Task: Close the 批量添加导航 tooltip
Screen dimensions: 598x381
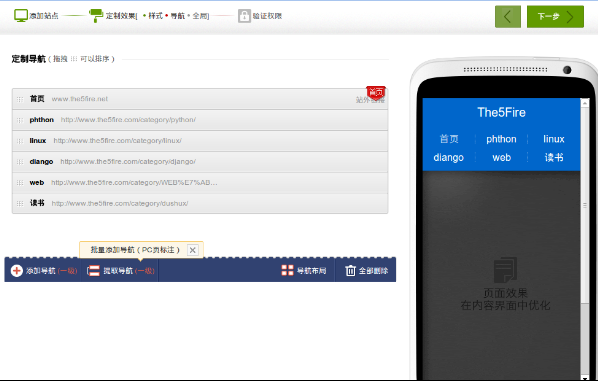Action: tap(193, 250)
